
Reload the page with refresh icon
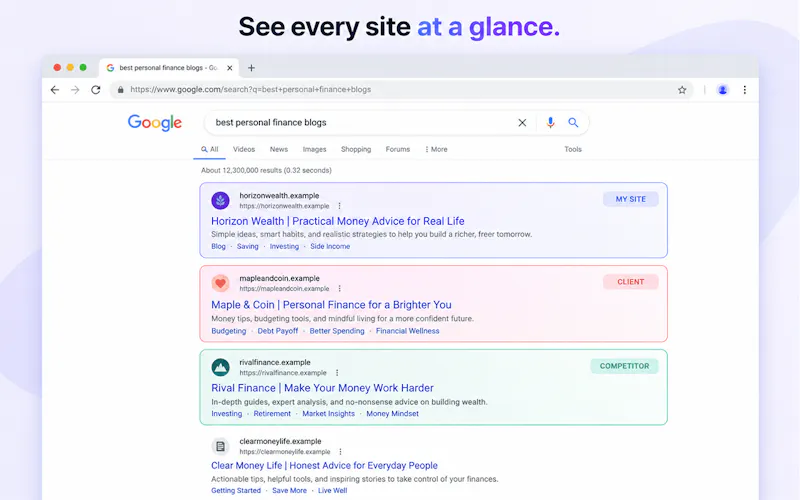95,90
